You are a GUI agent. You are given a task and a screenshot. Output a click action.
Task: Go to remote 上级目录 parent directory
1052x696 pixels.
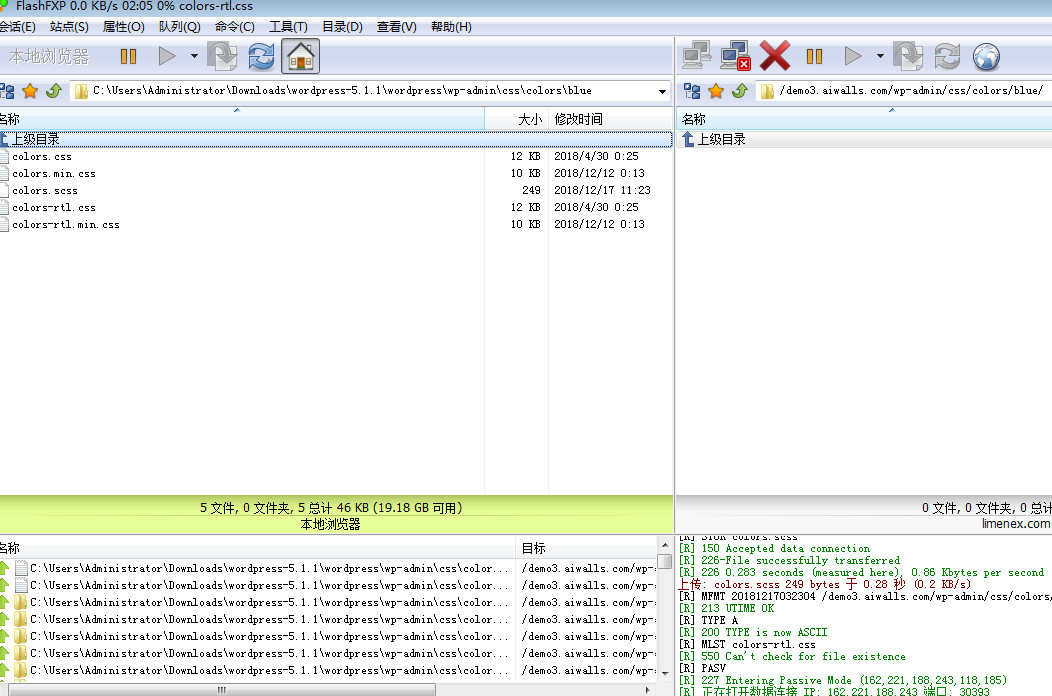[720, 140]
